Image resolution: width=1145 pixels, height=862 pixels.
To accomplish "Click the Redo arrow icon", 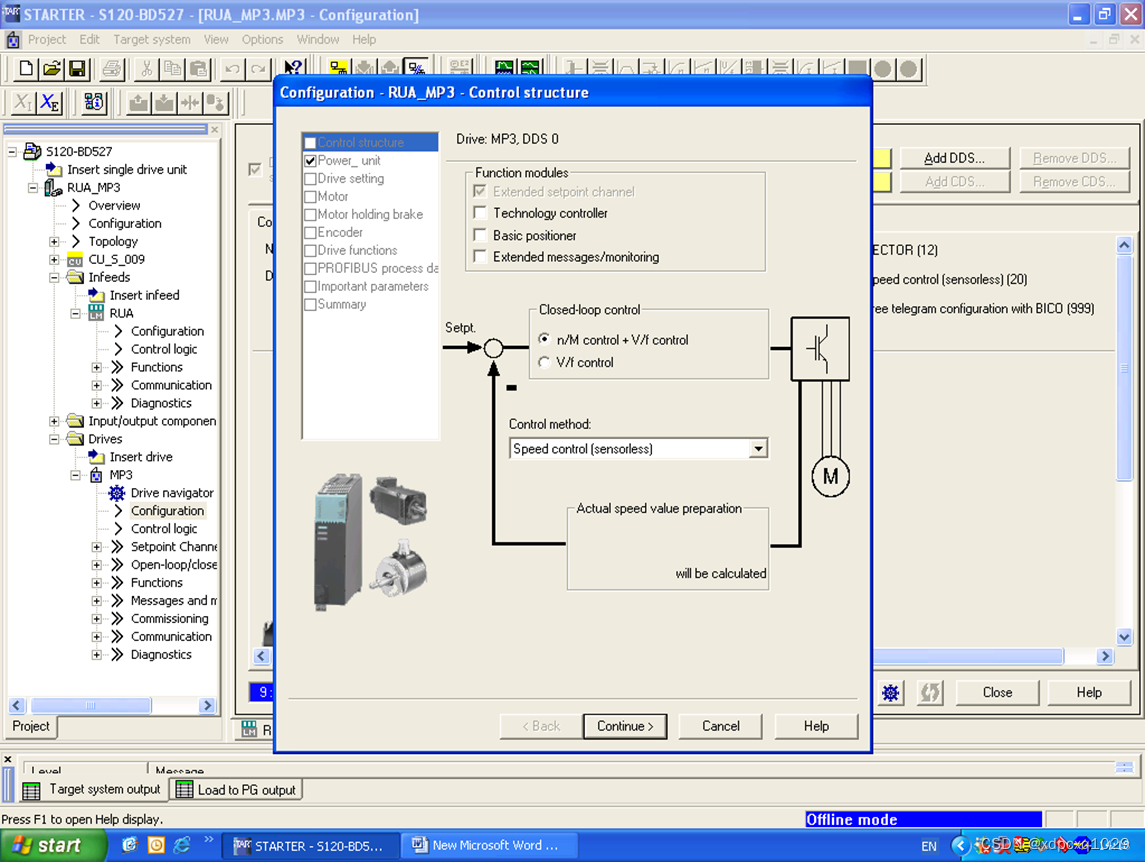I will (x=258, y=69).
